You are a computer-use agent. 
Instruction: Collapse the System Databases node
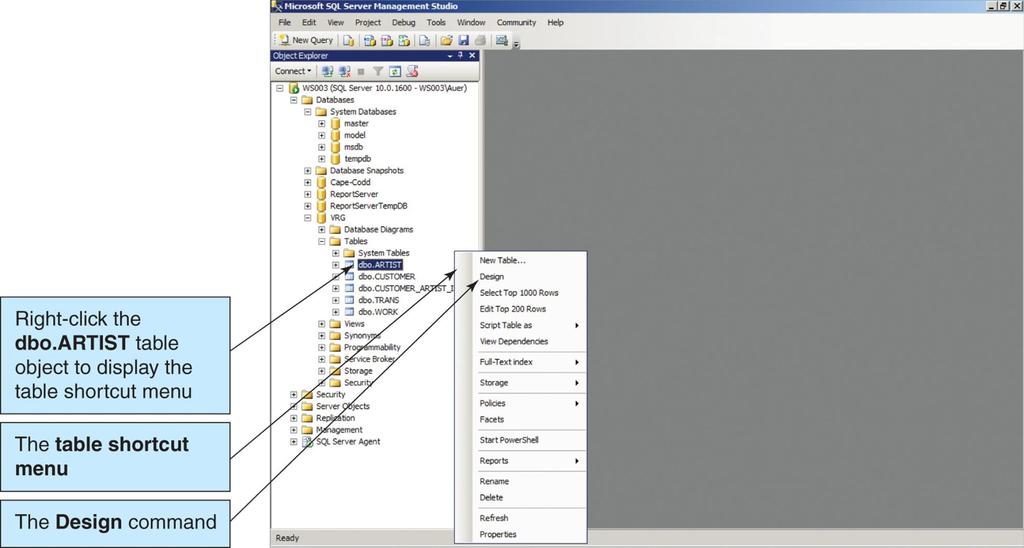(308, 112)
